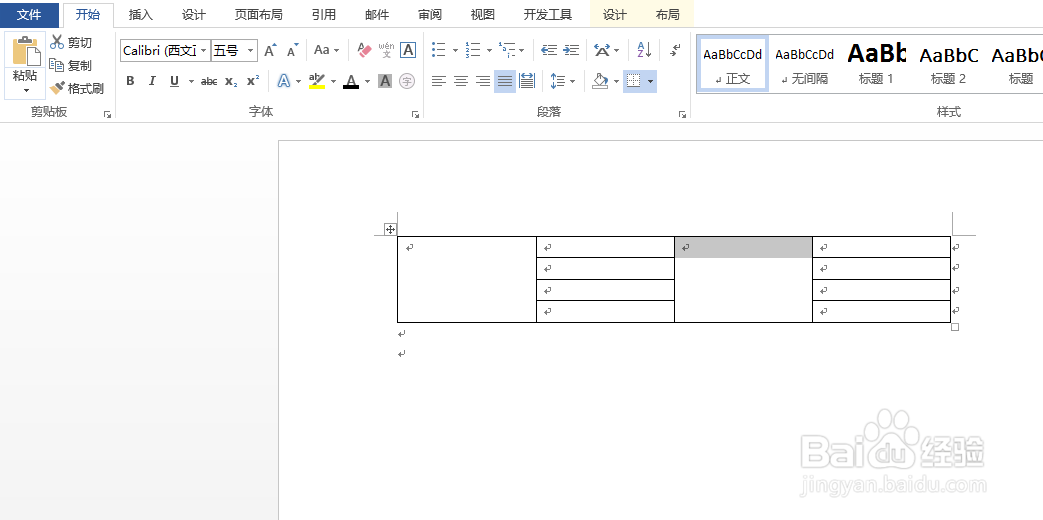Toggle strikethrough formatting
The image size is (1043, 520).
pos(209,81)
